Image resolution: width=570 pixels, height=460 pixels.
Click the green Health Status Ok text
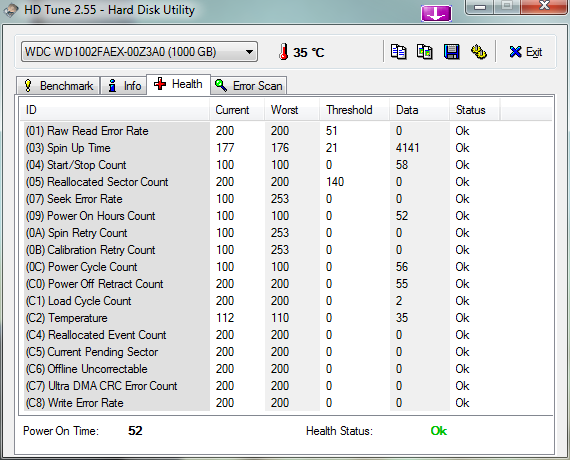click(439, 431)
